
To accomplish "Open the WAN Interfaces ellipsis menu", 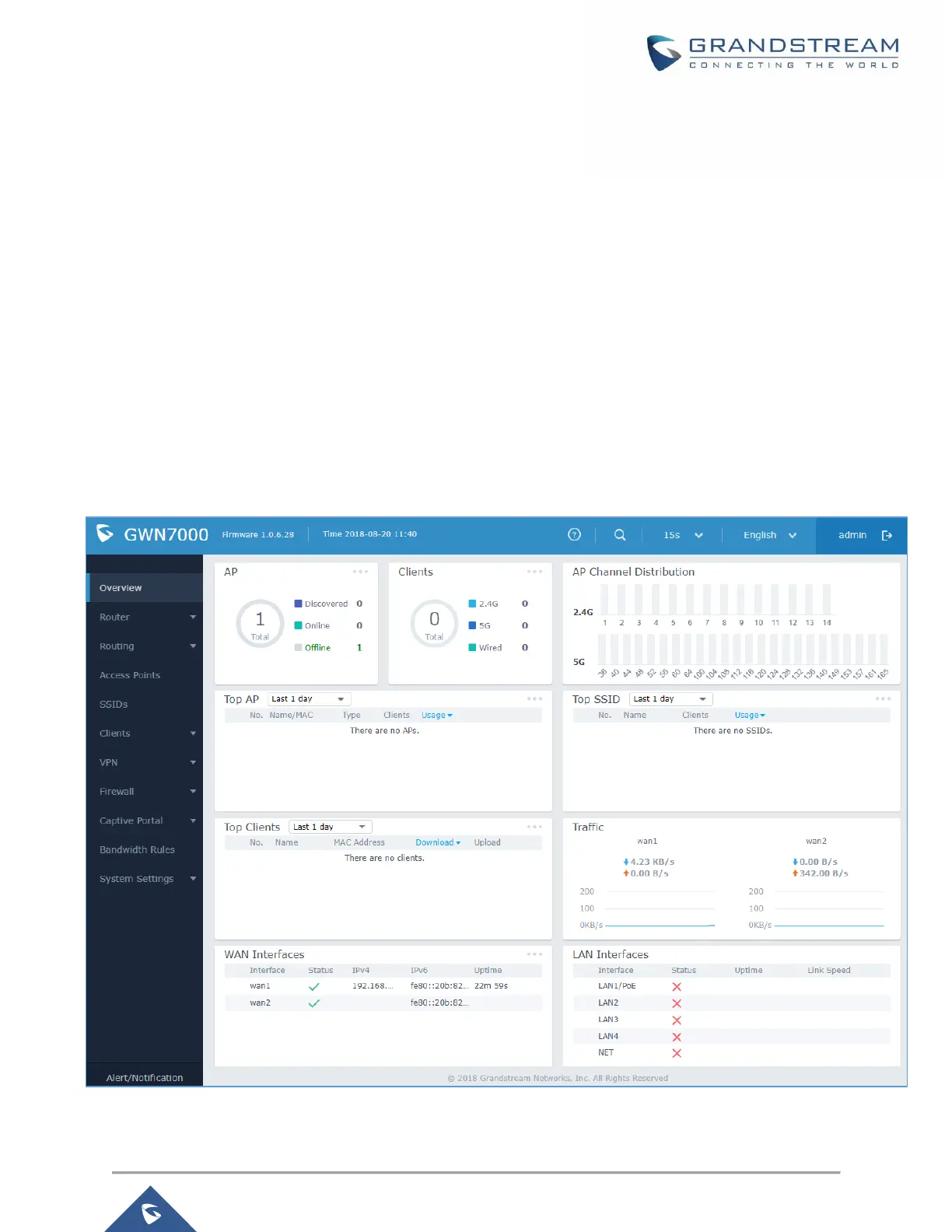I will point(535,954).
